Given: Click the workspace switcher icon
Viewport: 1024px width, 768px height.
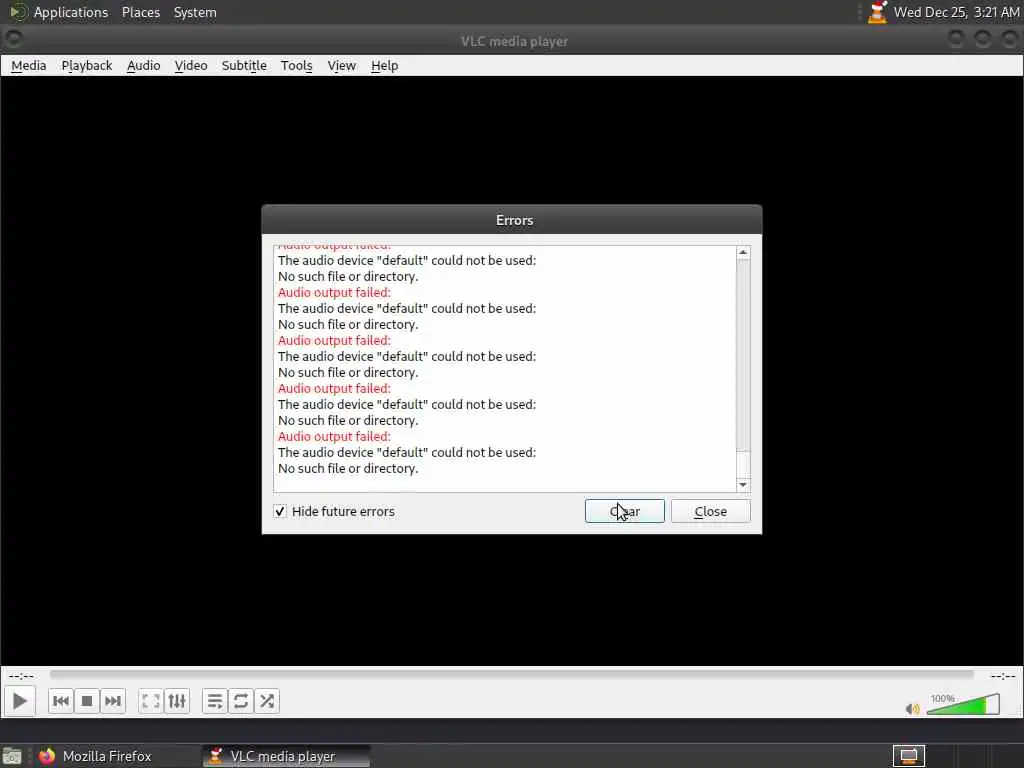Looking at the screenshot, I should [x=908, y=756].
